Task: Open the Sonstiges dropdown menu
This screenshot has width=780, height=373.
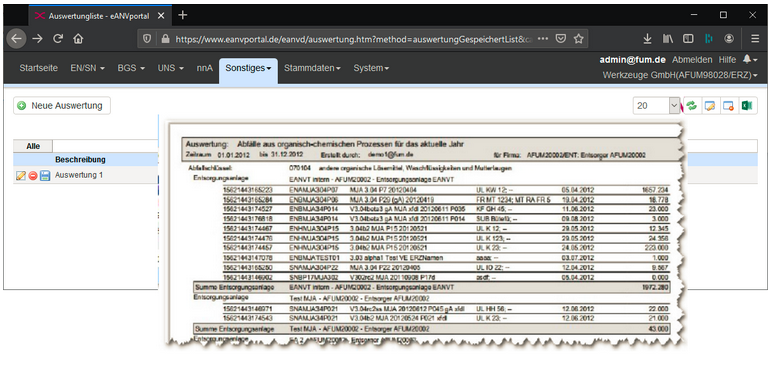Action: pyautogui.click(x=248, y=68)
